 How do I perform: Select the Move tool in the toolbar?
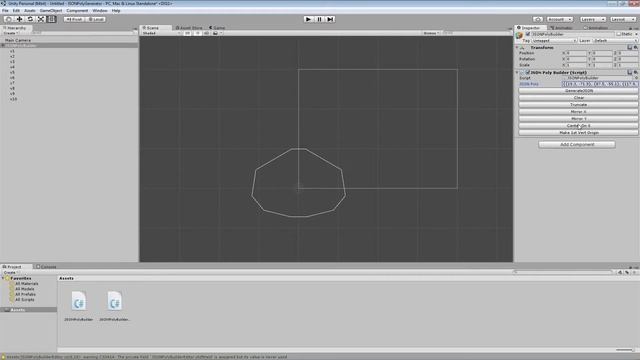click(19, 19)
